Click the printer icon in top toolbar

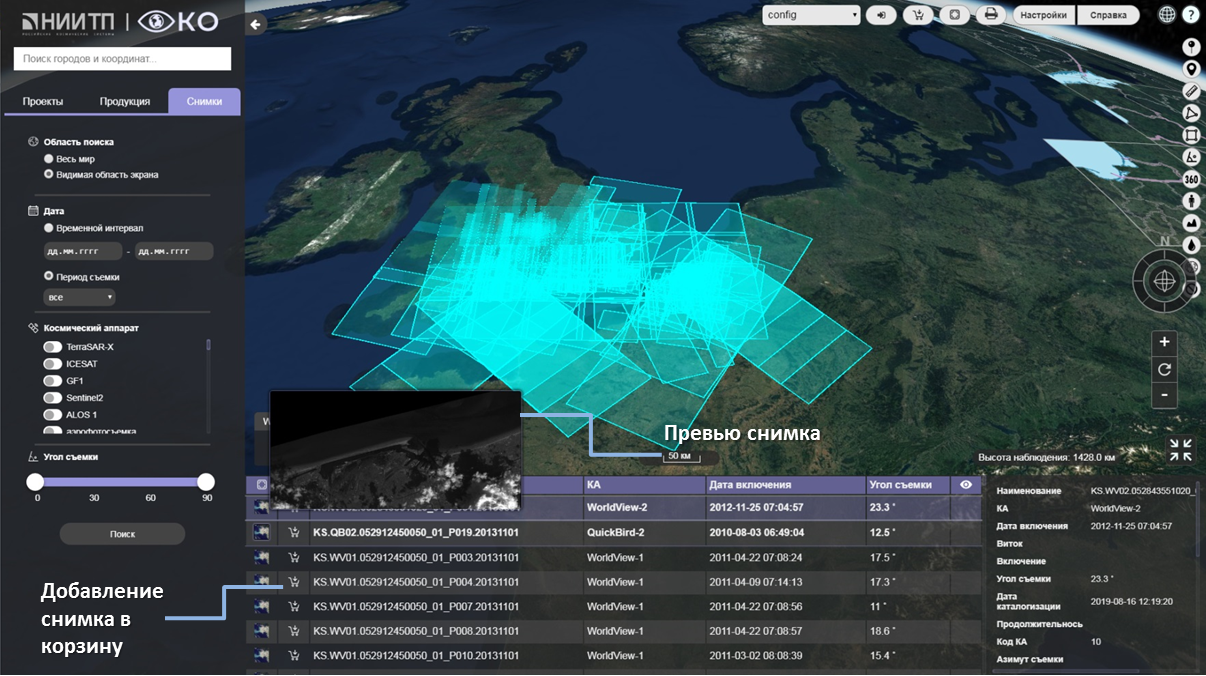(x=990, y=15)
